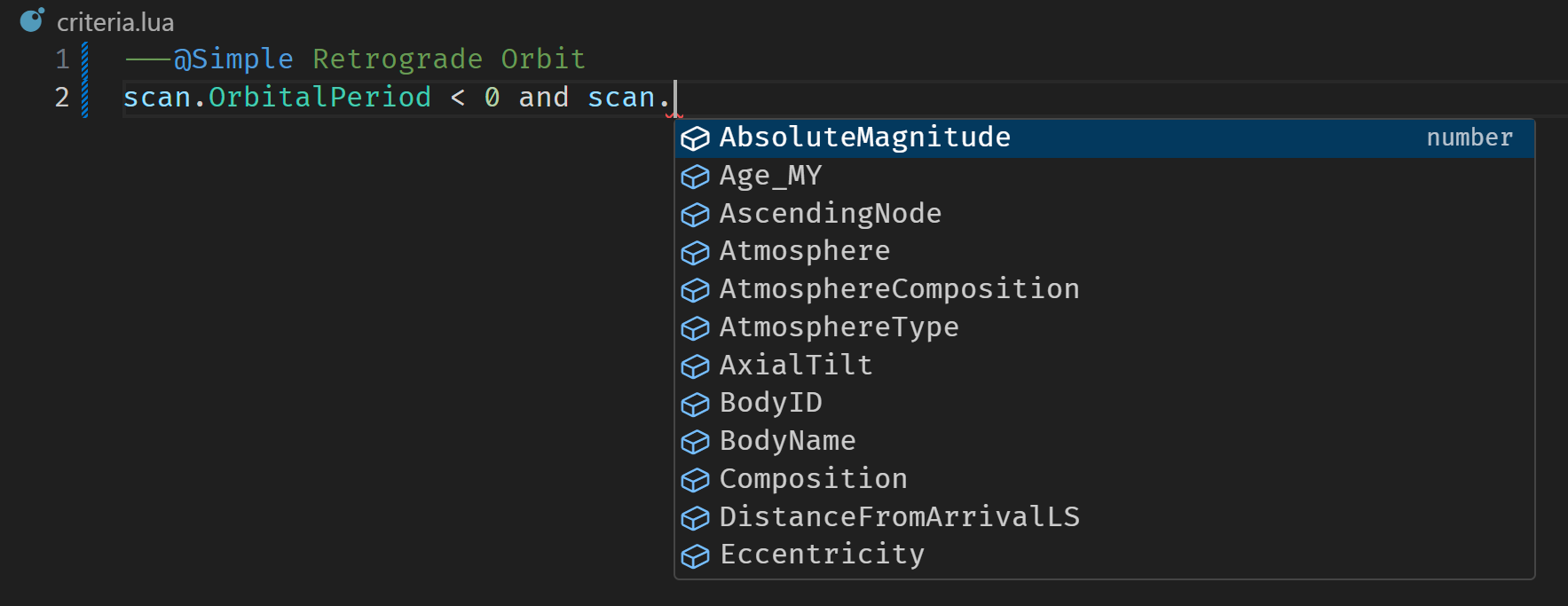This screenshot has height=606, width=1568.
Task: Click the Lua file icon beside criteria.lua
Action: pyautogui.click(x=32, y=20)
